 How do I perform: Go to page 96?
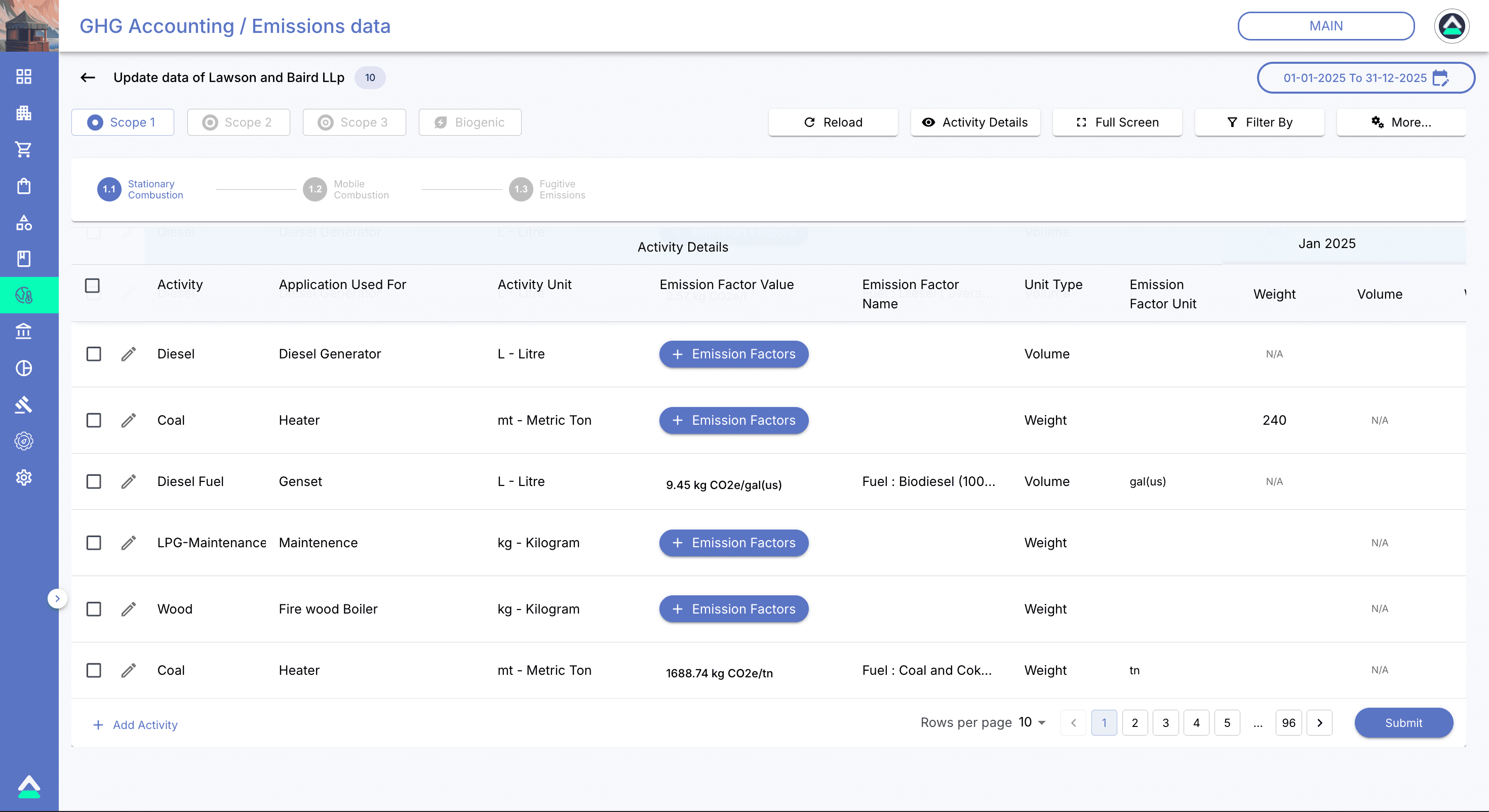coord(1288,723)
